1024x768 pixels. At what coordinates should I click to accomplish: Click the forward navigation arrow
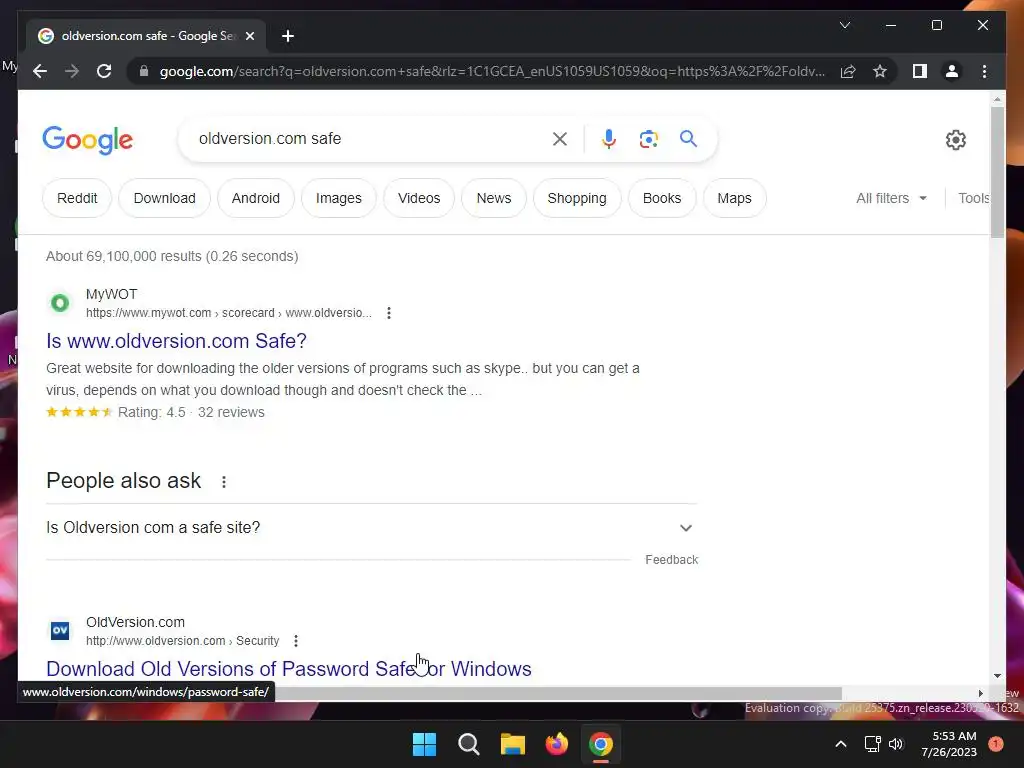coord(72,71)
